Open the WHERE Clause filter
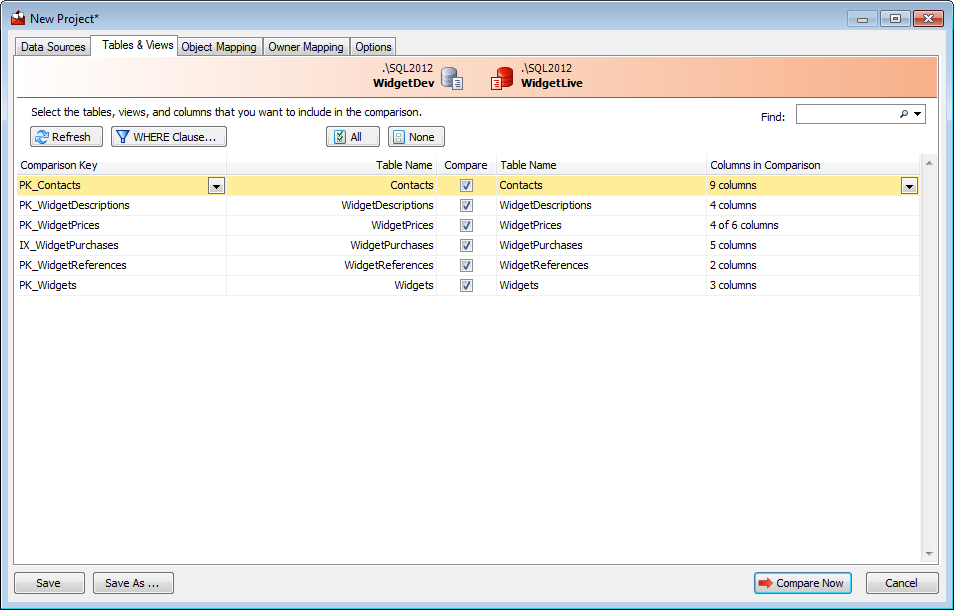Image resolution: width=954 pixels, height=610 pixels. point(168,137)
